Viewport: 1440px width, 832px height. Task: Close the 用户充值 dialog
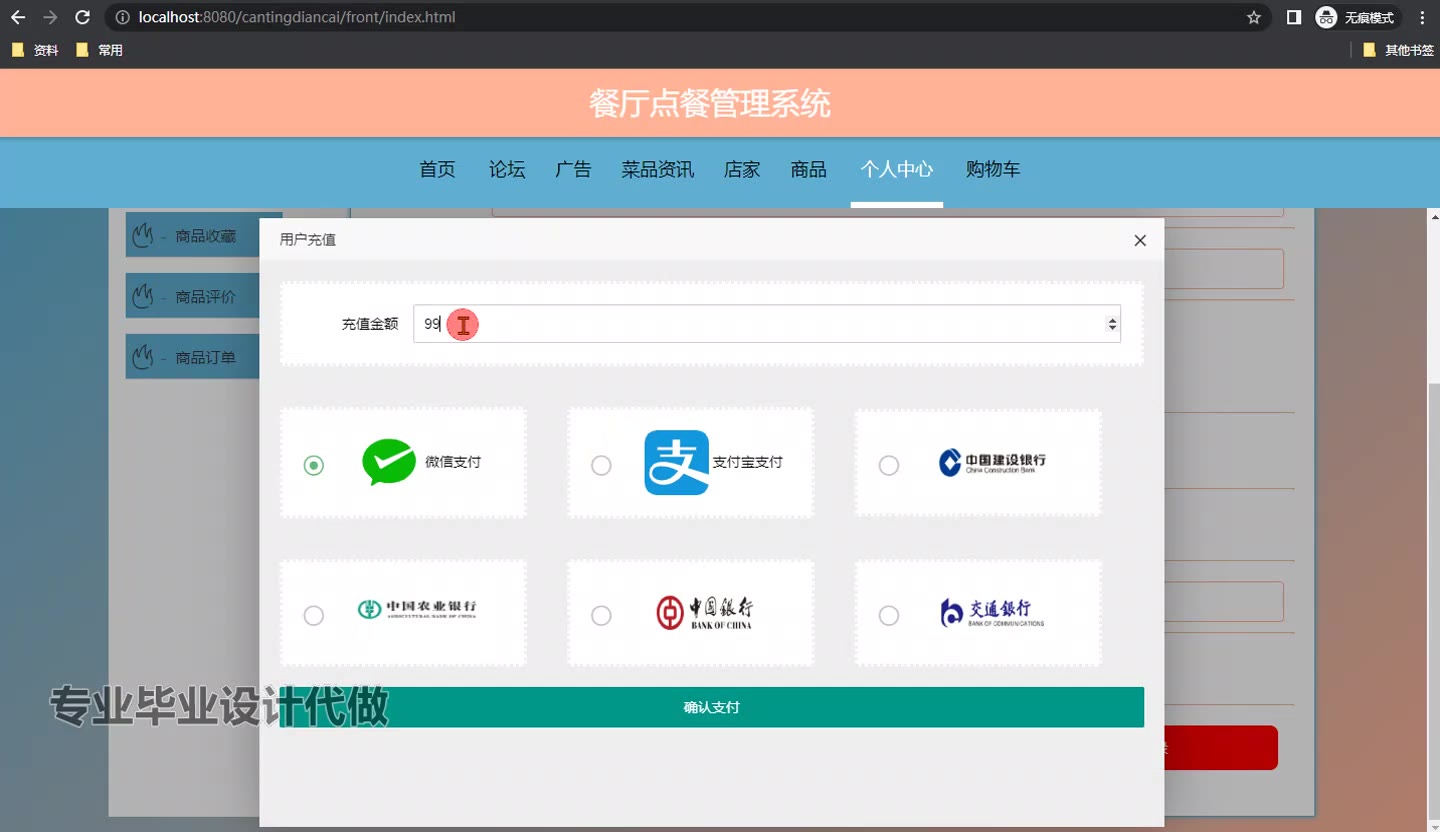(x=1140, y=240)
